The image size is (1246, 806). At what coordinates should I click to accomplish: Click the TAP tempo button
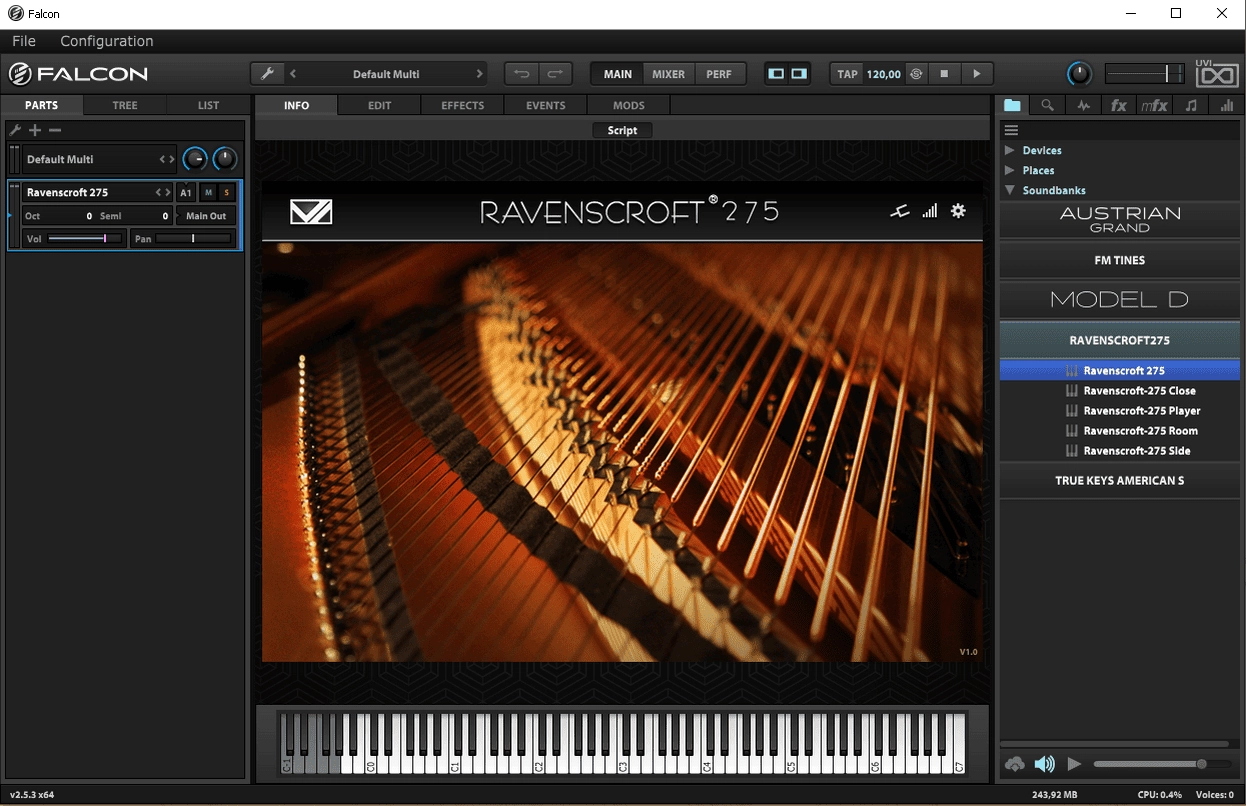tap(848, 74)
